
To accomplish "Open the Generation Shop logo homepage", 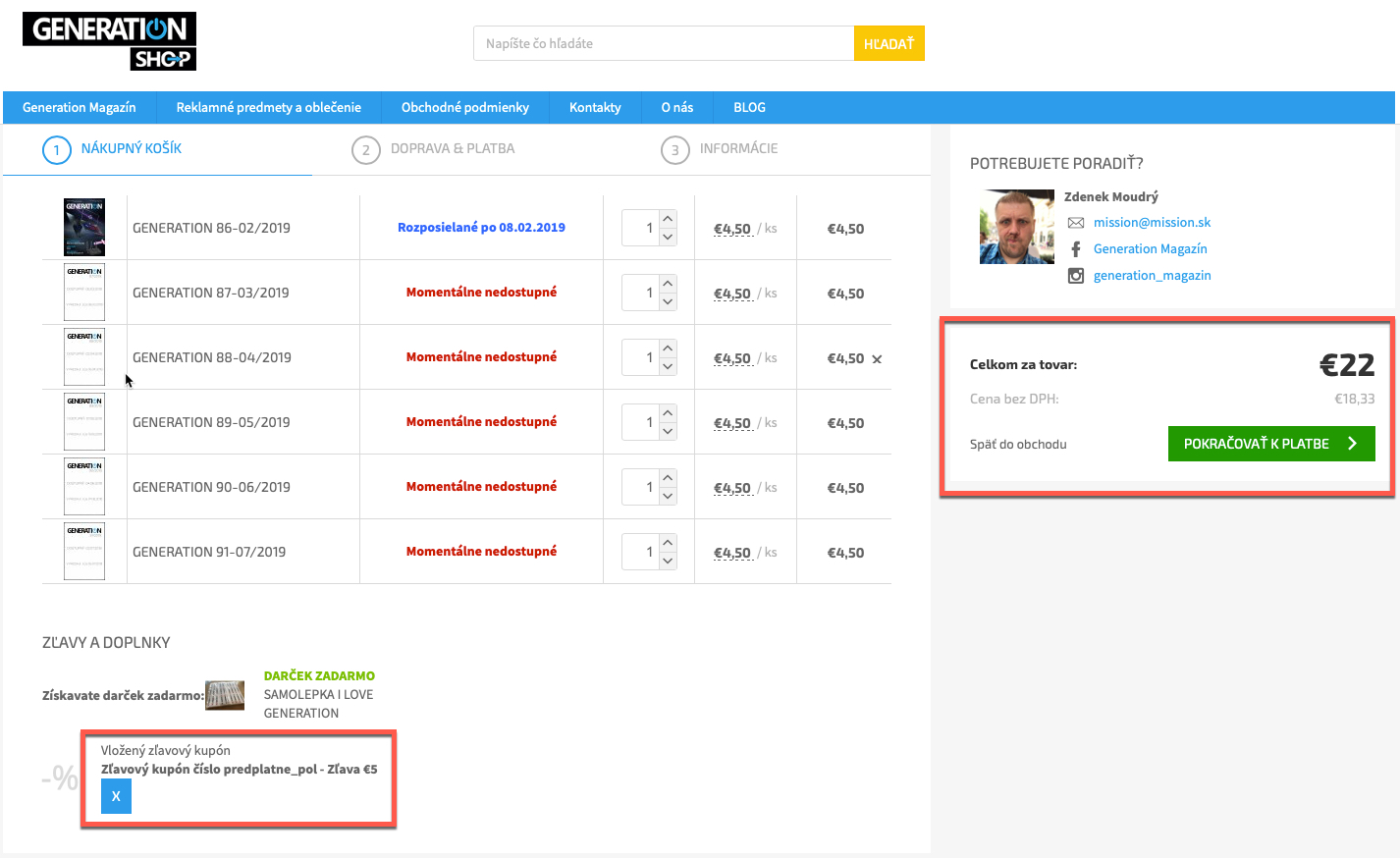I will [x=109, y=41].
